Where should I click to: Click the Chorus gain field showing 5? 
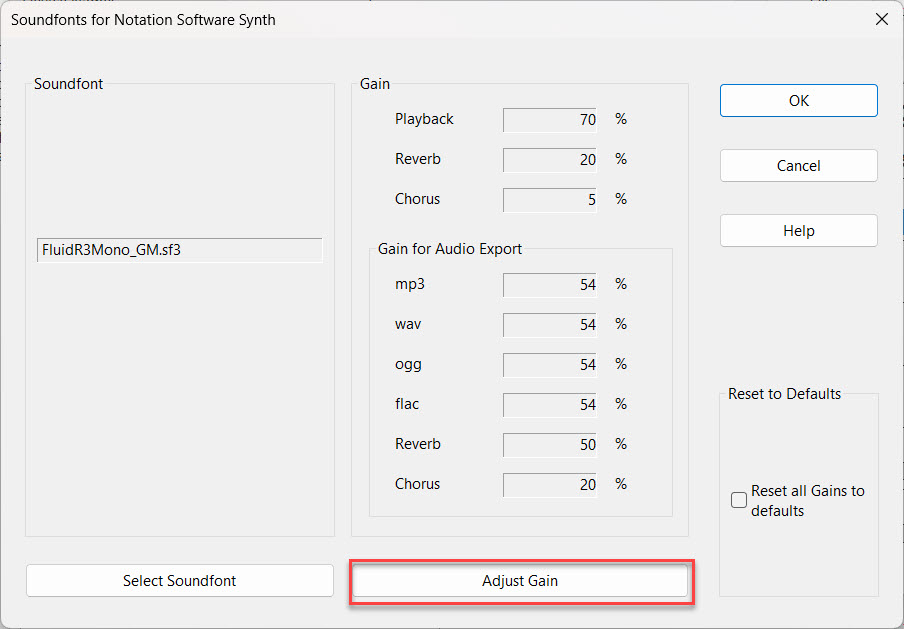(x=550, y=200)
